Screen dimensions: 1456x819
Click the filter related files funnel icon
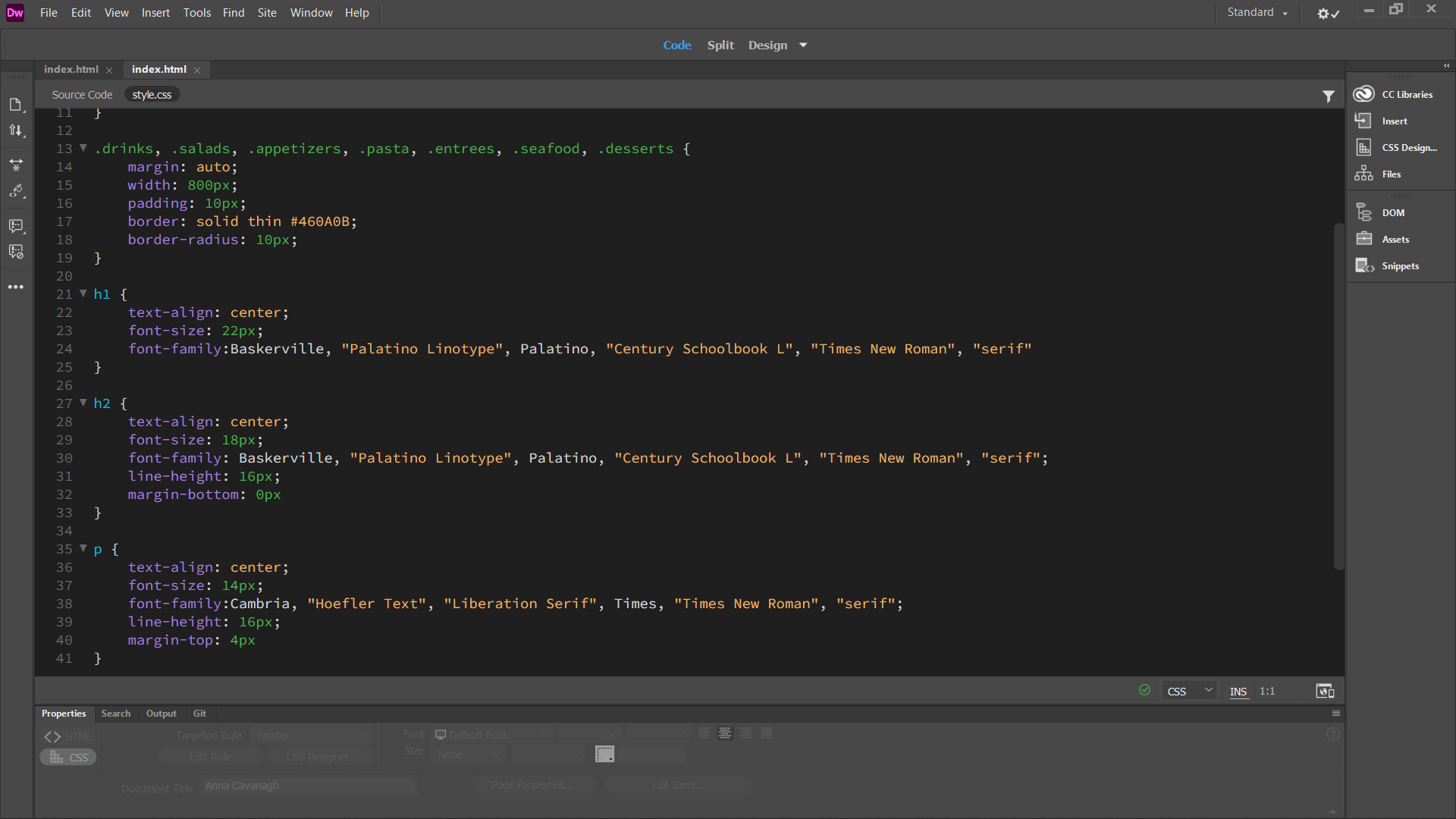[x=1329, y=96]
